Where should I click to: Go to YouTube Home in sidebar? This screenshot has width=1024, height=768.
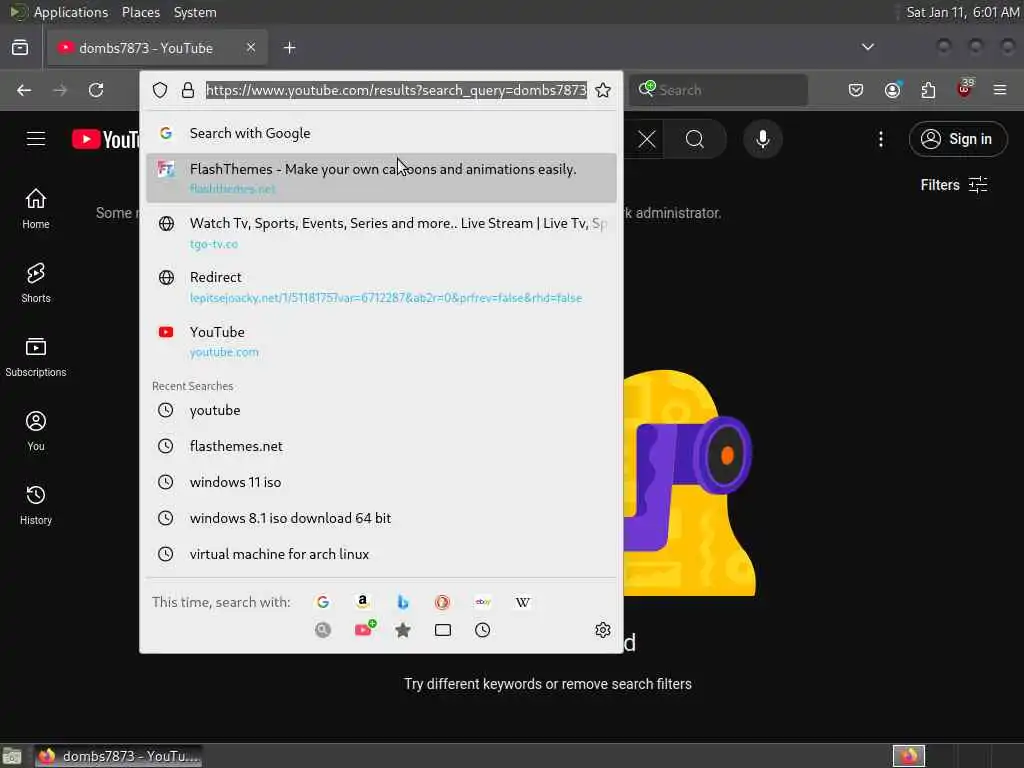36,208
